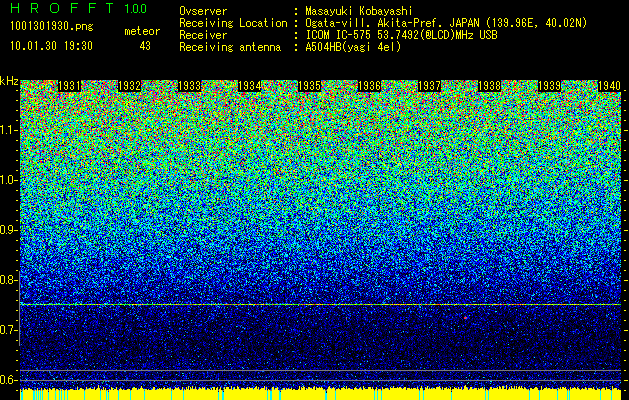Image resolution: width=629 pixels, height=400 pixels.
Task: Click the 1935 time marker
Action: click(x=309, y=86)
